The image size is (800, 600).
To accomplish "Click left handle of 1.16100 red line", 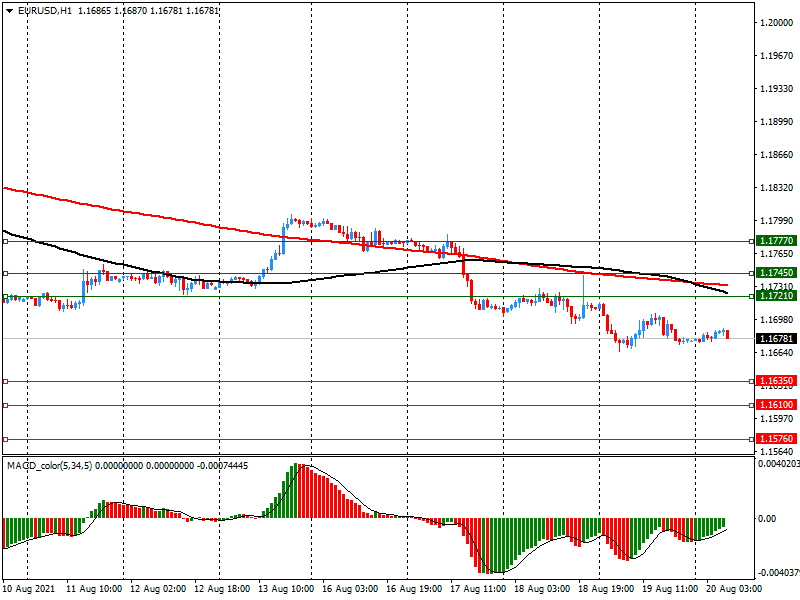I will pyautogui.click(x=6, y=406).
